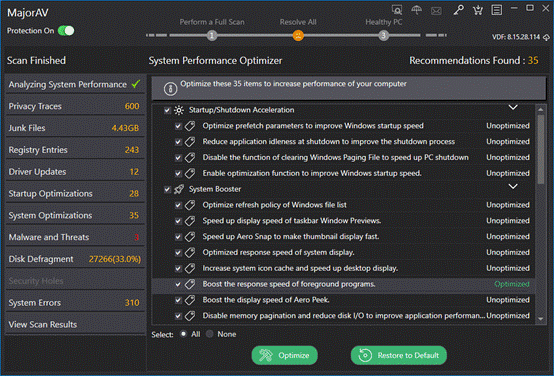Click the Optimize button
Image resolution: width=554 pixels, height=376 pixels.
pos(284,356)
